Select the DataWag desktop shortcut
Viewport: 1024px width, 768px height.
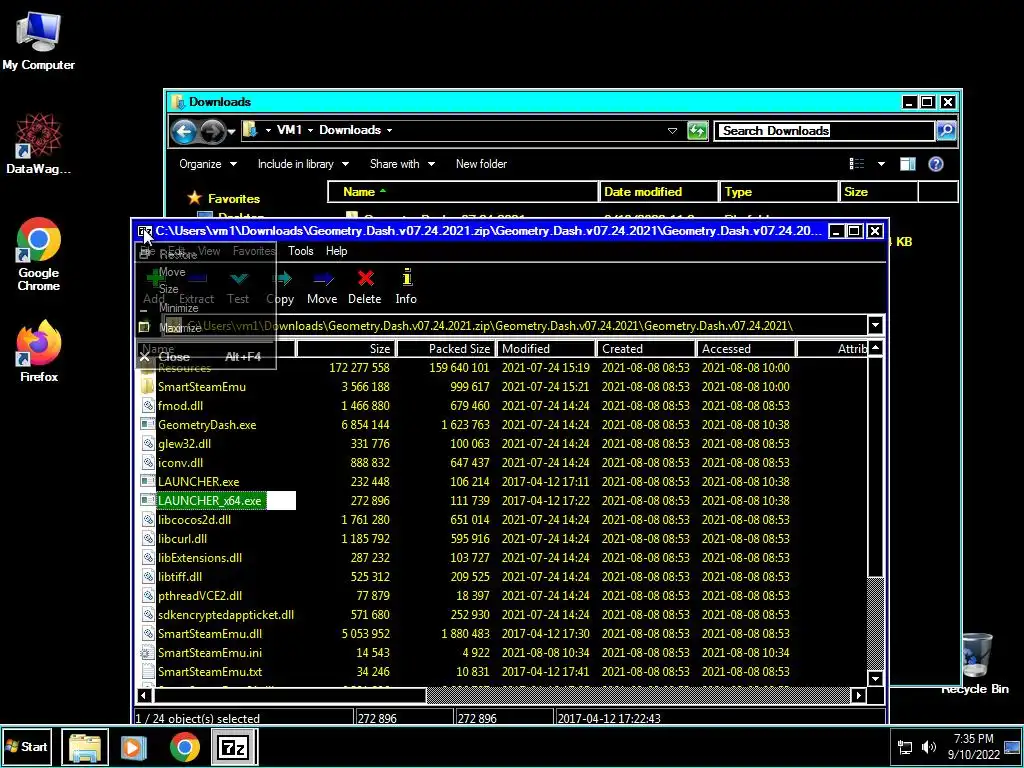(x=39, y=143)
